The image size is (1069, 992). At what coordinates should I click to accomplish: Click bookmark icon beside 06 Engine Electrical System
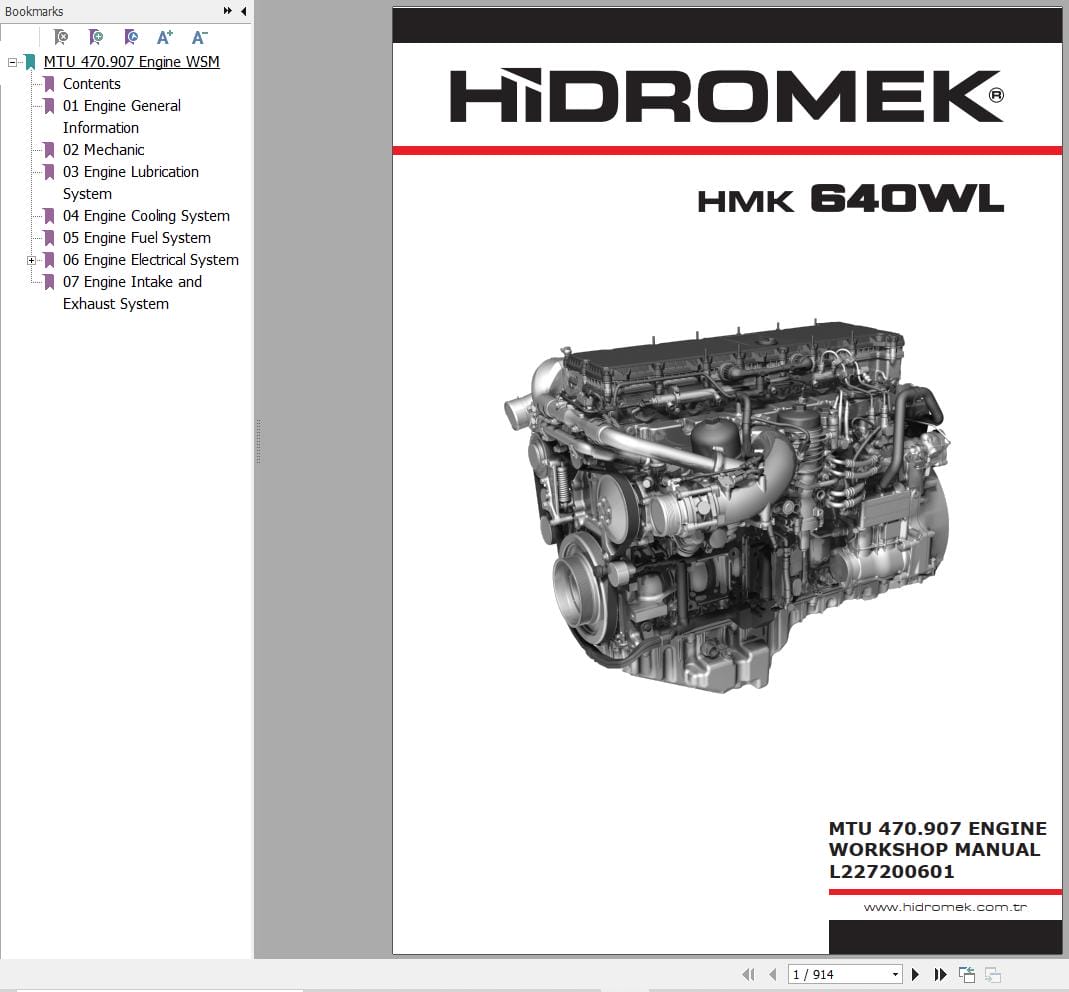click(49, 260)
